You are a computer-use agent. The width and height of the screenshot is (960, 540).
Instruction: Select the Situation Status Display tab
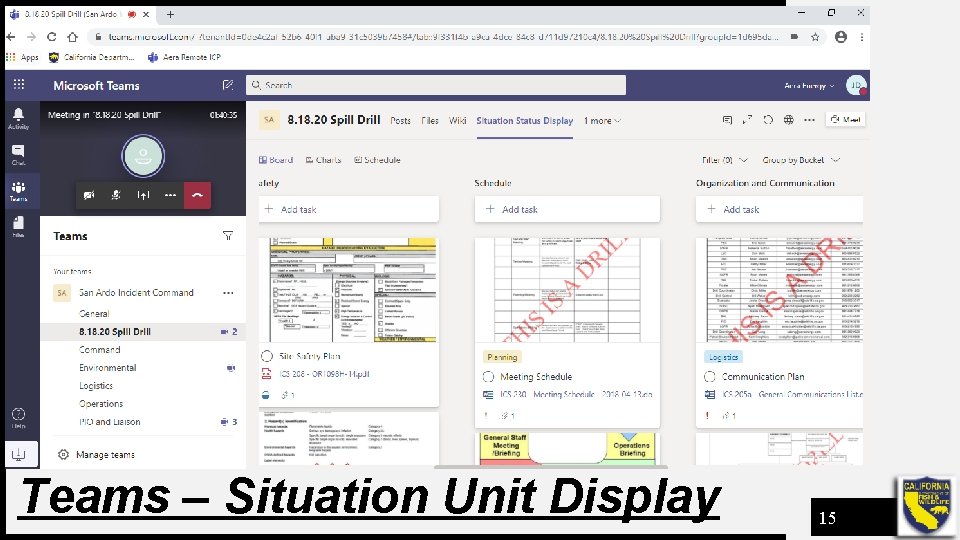pos(525,121)
